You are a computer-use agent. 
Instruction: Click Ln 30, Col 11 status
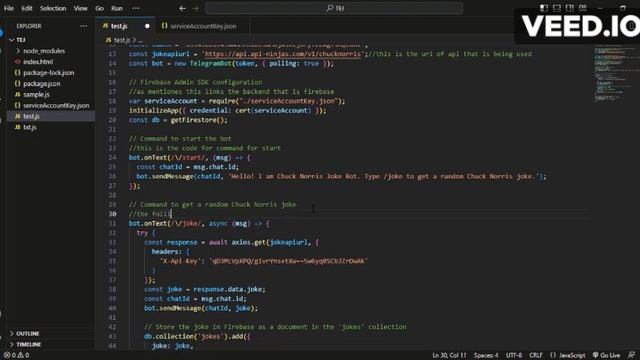(x=449, y=356)
